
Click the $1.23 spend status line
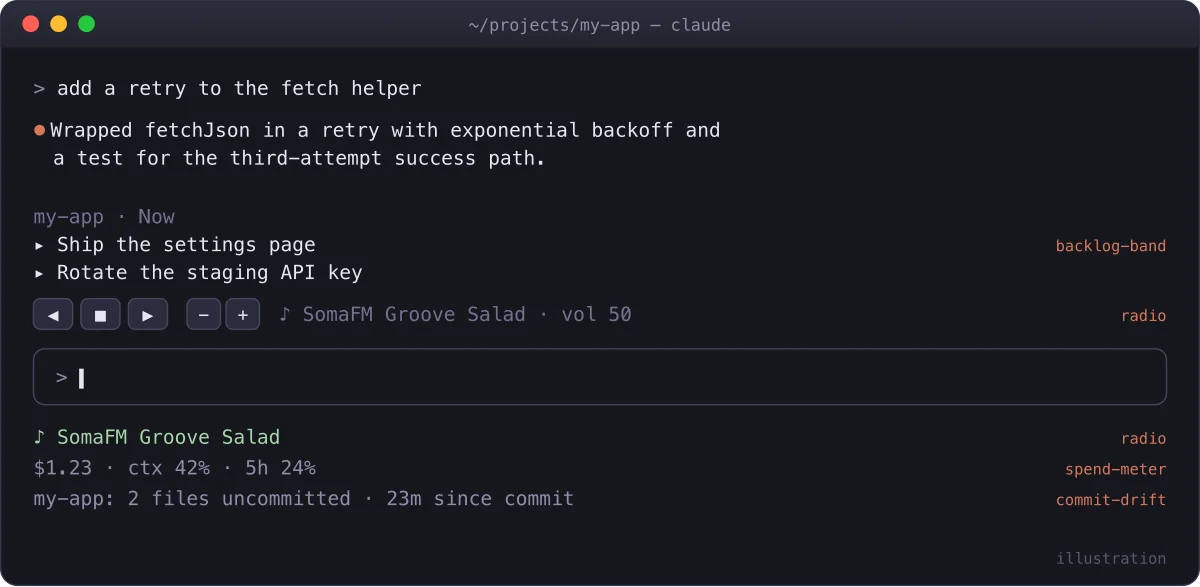[175, 468]
